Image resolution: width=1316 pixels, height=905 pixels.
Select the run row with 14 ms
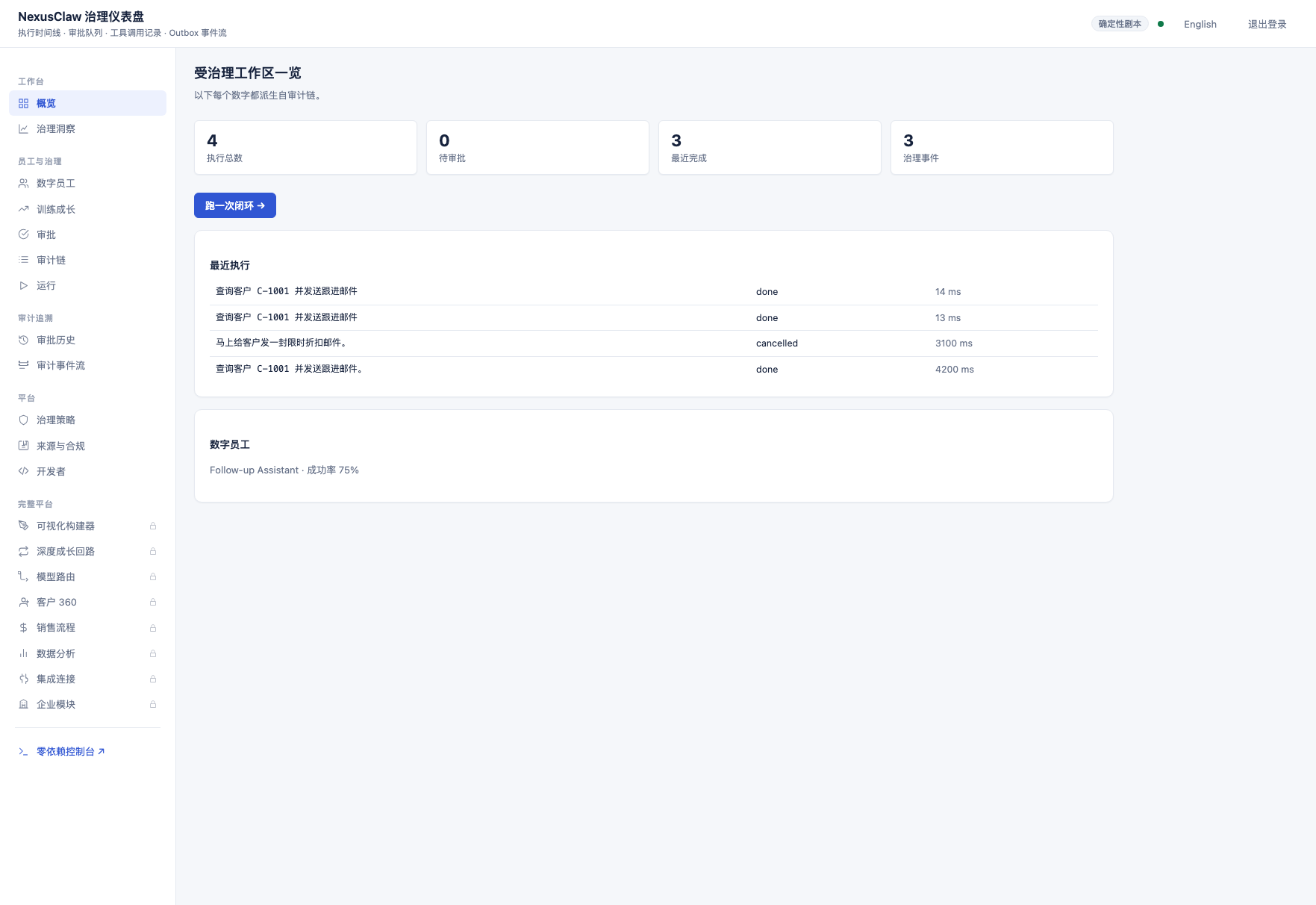(x=654, y=292)
